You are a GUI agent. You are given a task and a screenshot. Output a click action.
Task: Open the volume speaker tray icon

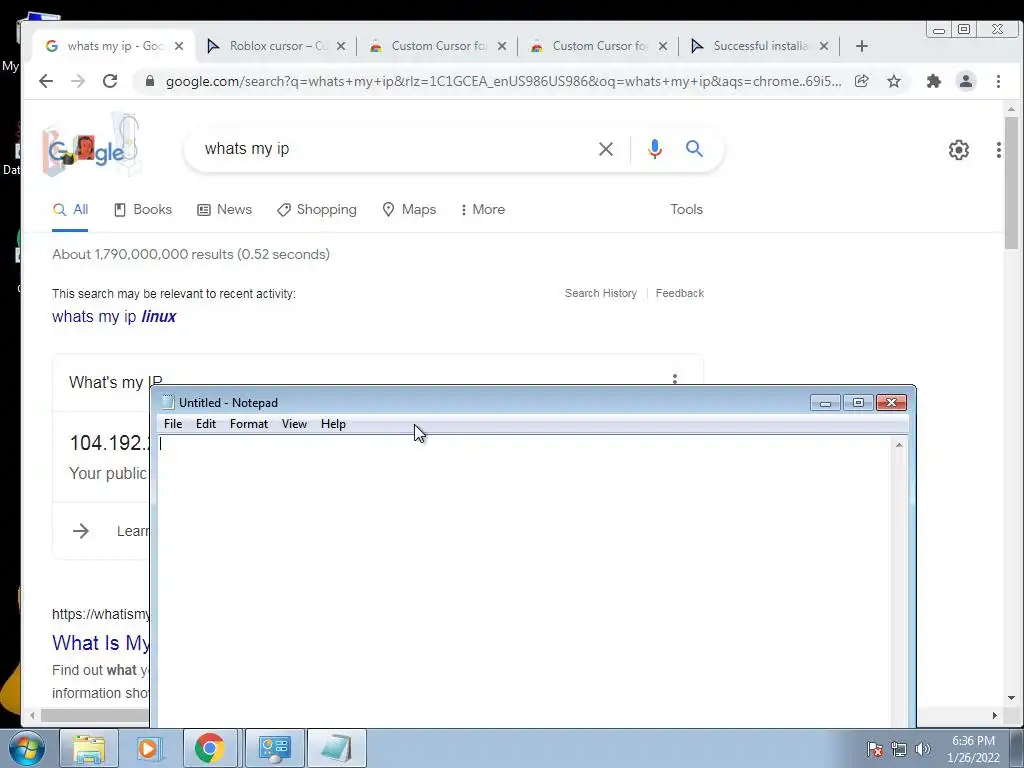tap(923, 748)
